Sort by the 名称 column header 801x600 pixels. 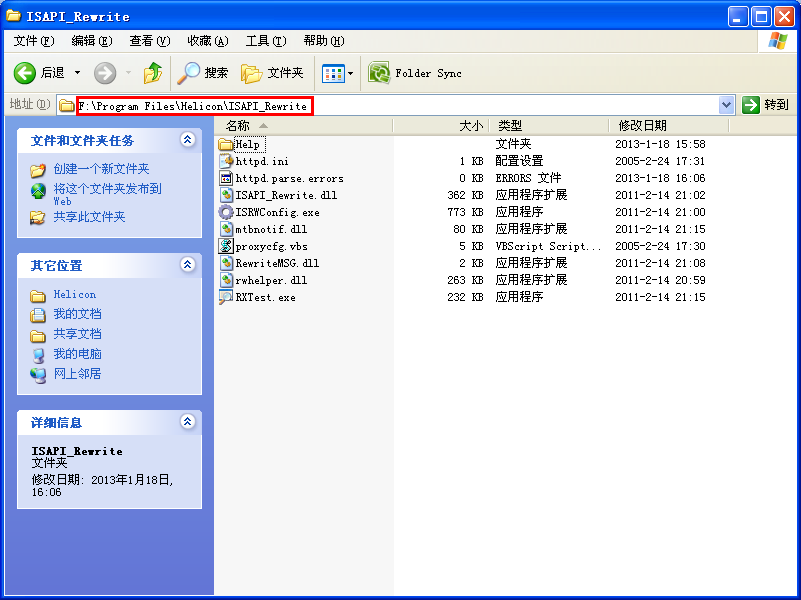[x=304, y=126]
